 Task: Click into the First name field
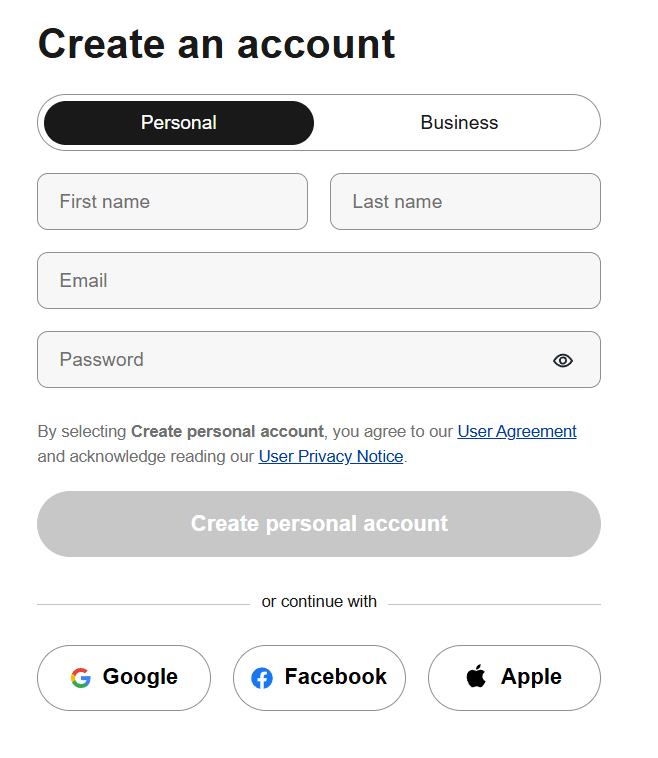[x=172, y=202]
